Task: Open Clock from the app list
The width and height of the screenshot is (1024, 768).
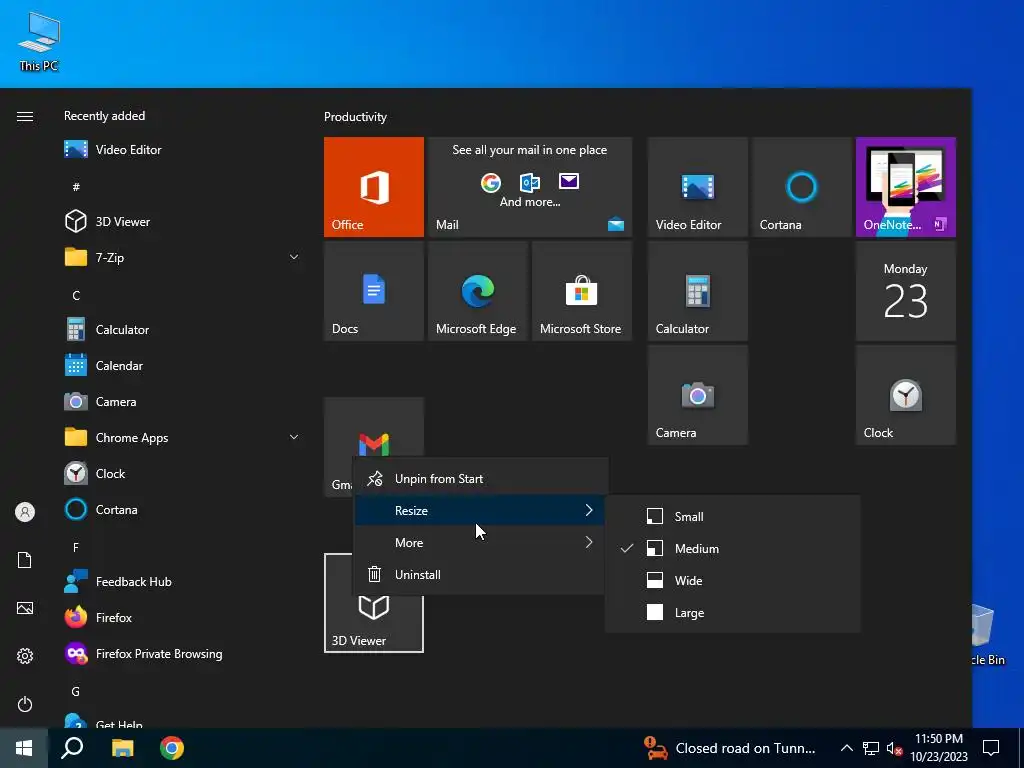Action: coord(182,473)
